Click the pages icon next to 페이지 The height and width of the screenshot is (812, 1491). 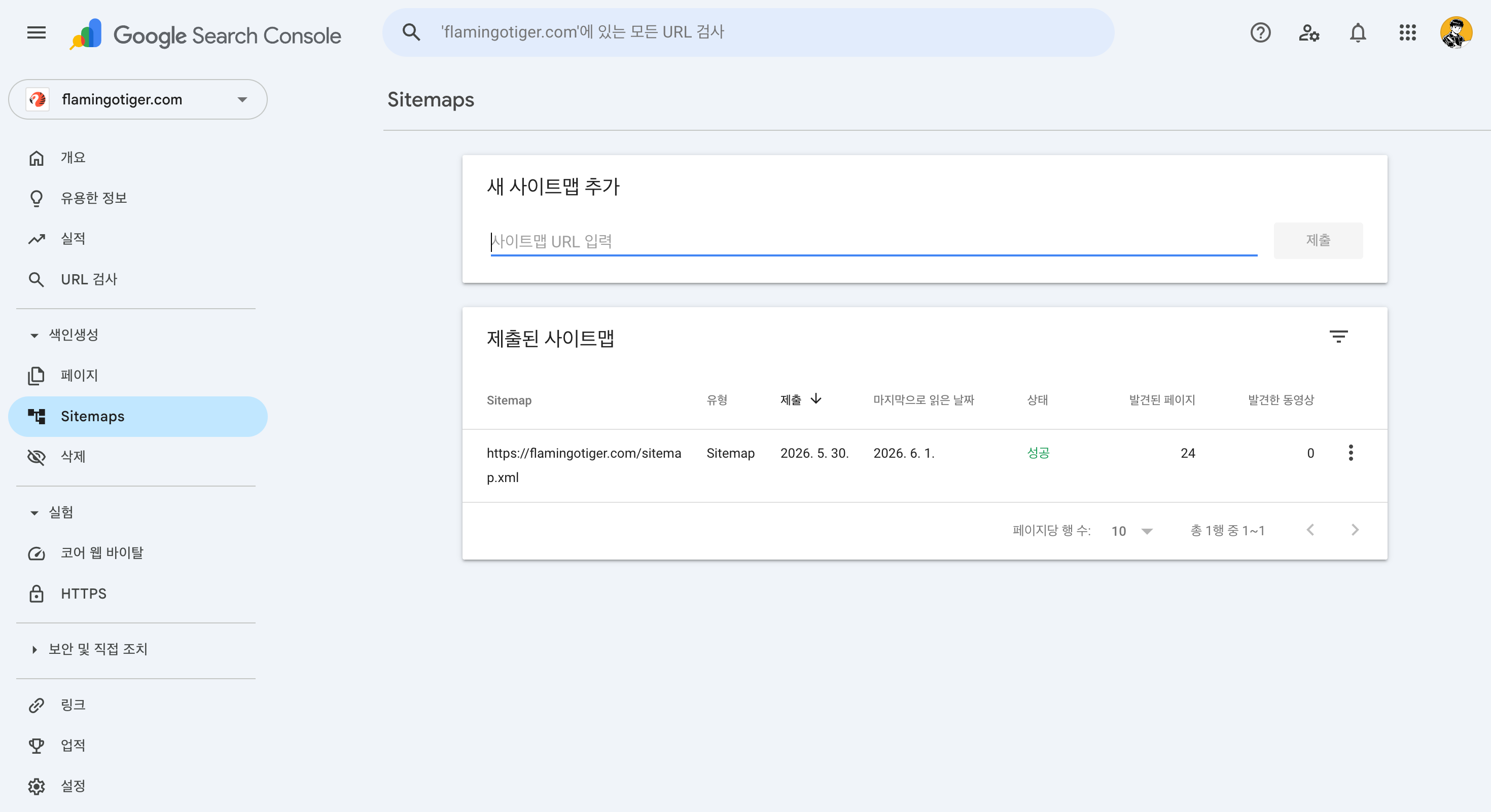[x=37, y=376]
